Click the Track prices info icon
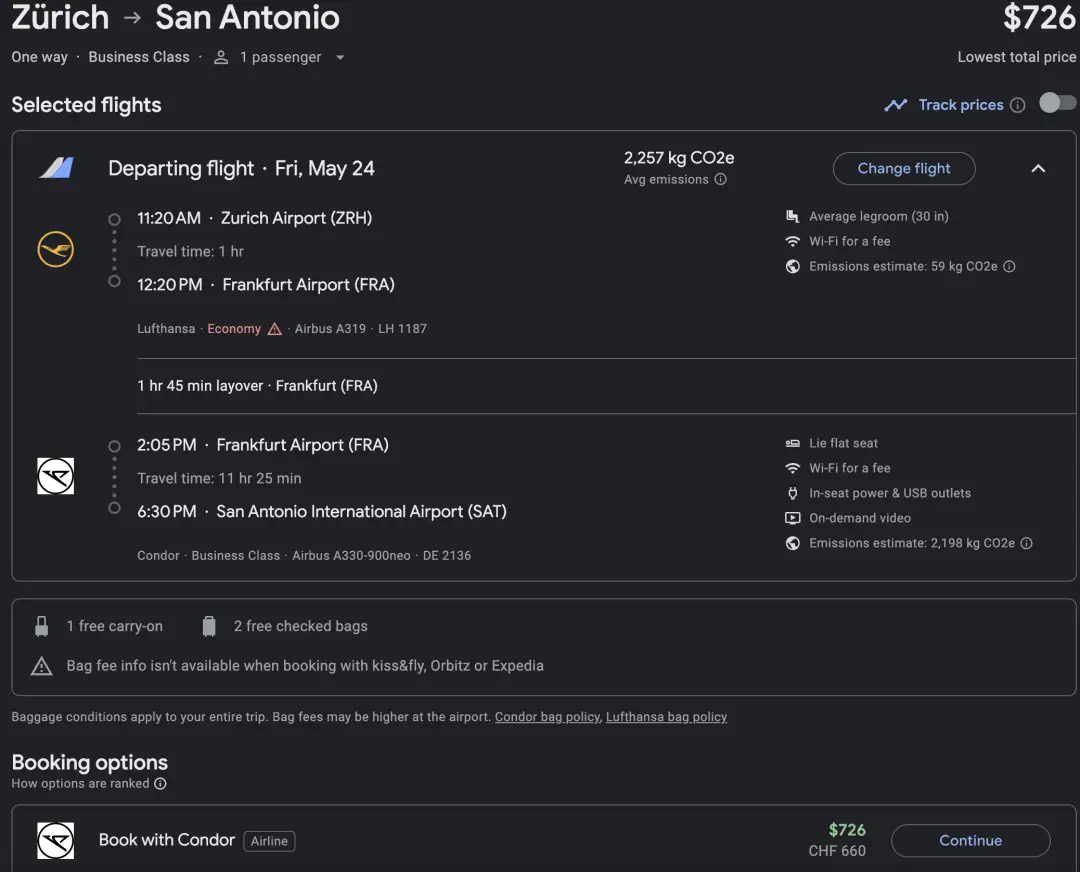Screen dimensions: 1080x872 1018,105
